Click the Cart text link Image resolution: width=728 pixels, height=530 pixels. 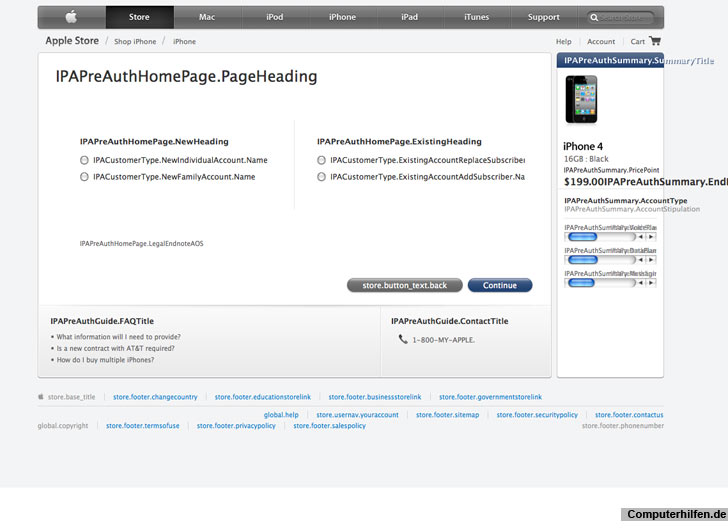tap(637, 42)
